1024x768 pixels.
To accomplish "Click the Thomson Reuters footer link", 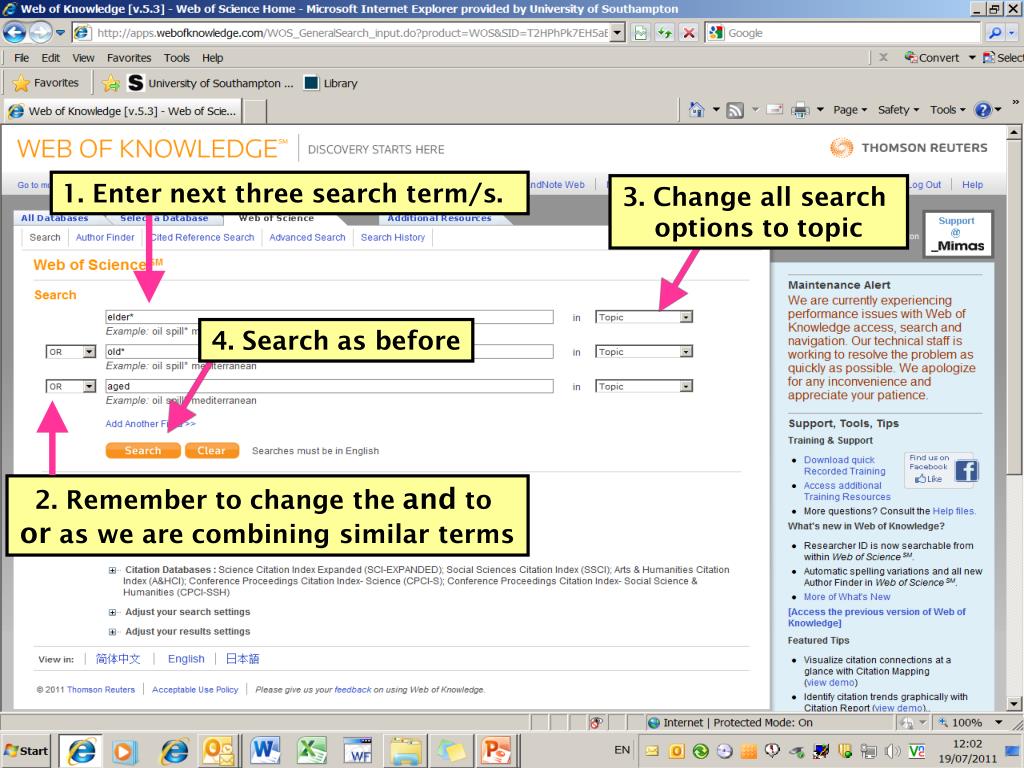I will [101, 690].
